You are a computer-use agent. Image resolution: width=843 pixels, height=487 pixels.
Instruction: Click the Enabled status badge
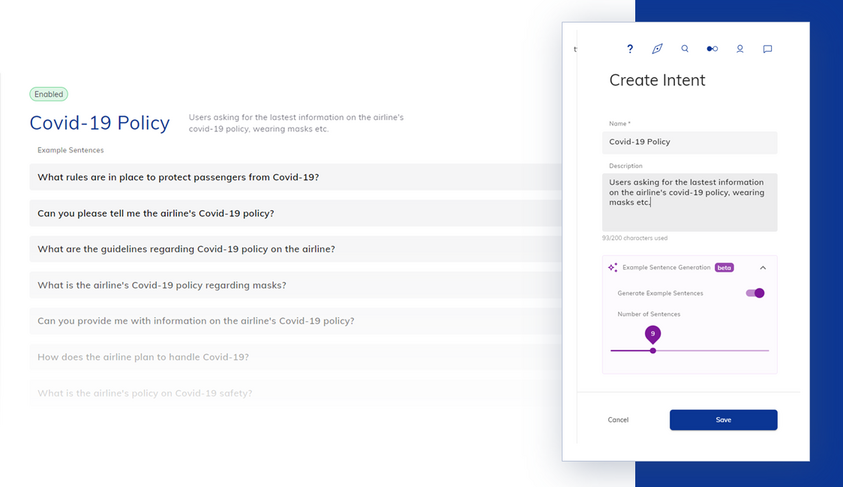tap(48, 94)
